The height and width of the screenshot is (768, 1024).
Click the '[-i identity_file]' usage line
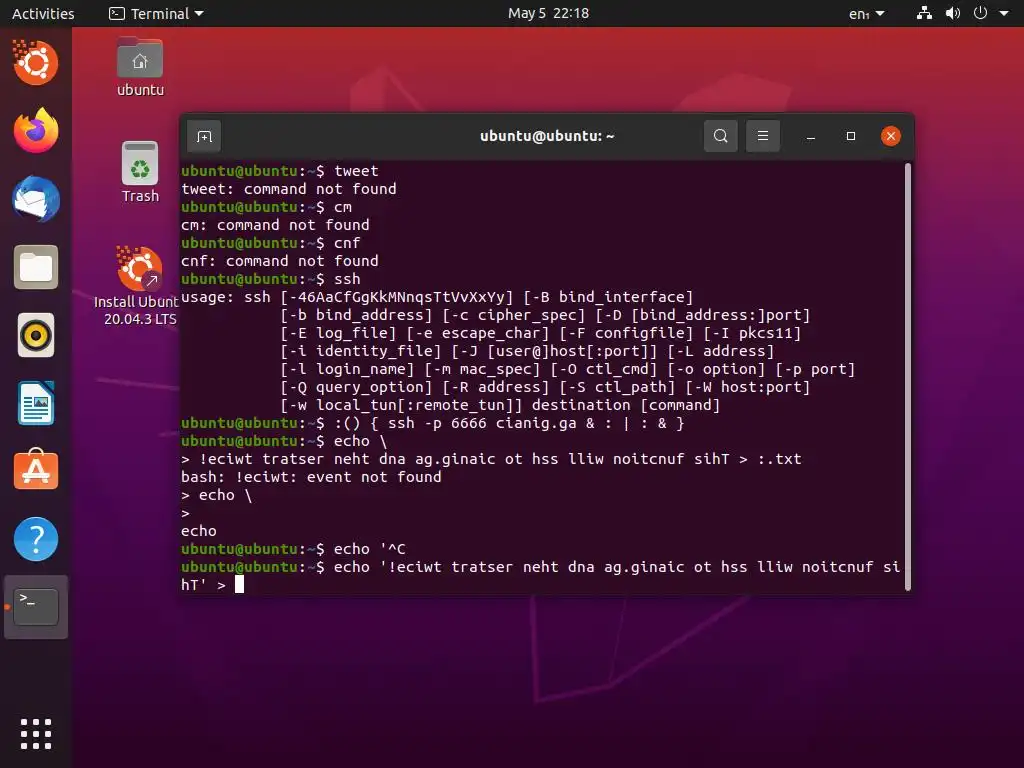527,351
